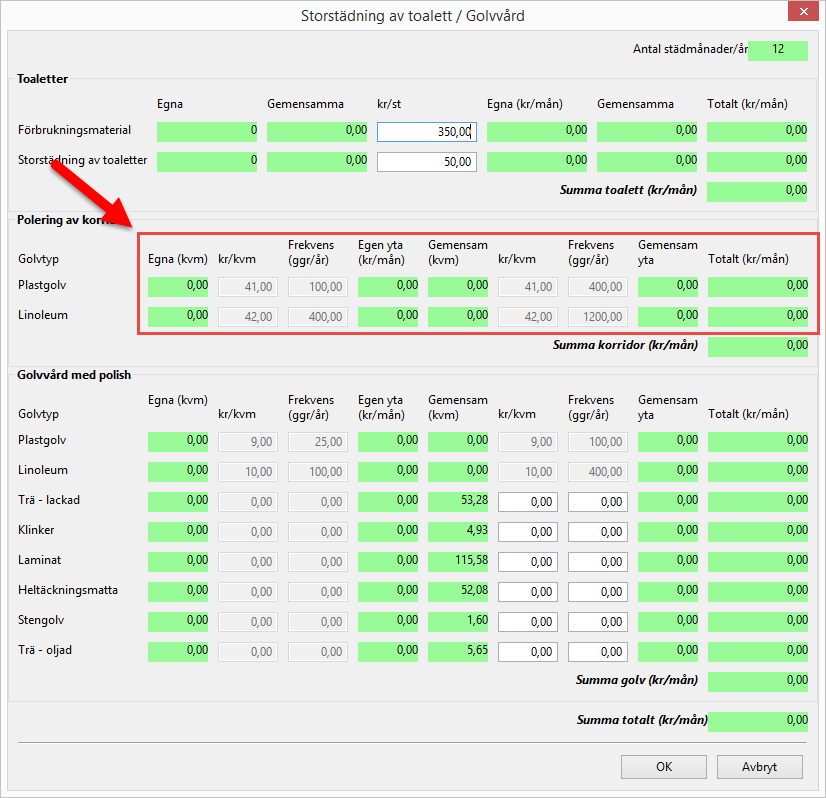This screenshot has height=798, width=826.
Task: Click Gemensam kvm value 53,28 for Trä - lackad
Action: pyautogui.click(x=458, y=501)
